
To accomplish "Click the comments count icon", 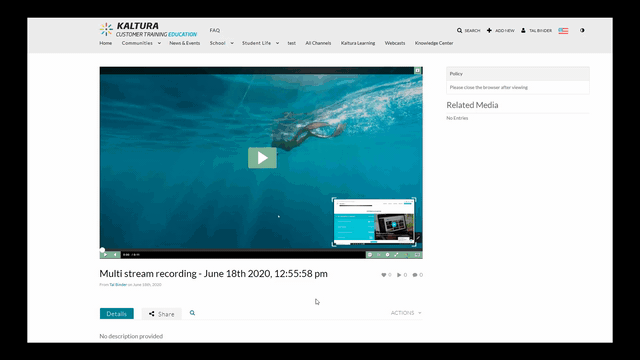I will (415, 275).
